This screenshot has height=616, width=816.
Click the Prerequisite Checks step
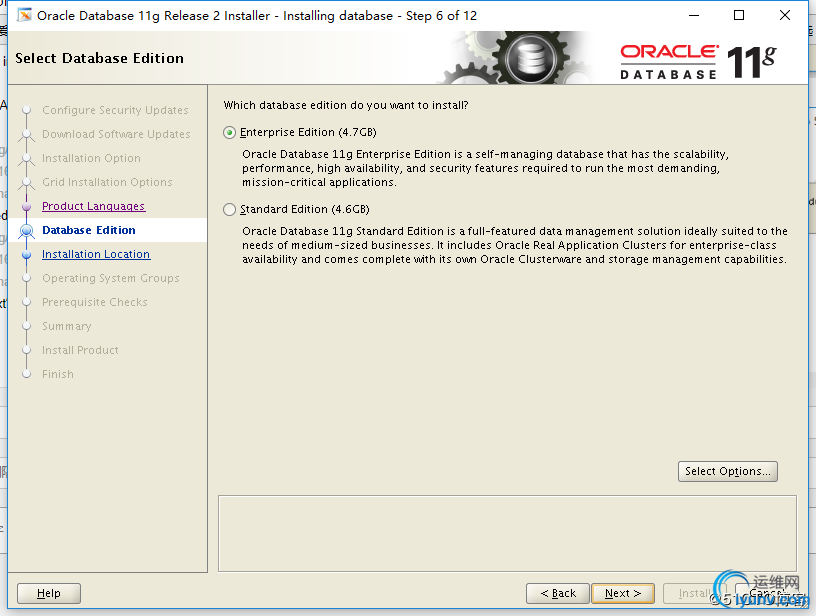pyautogui.click(x=95, y=302)
